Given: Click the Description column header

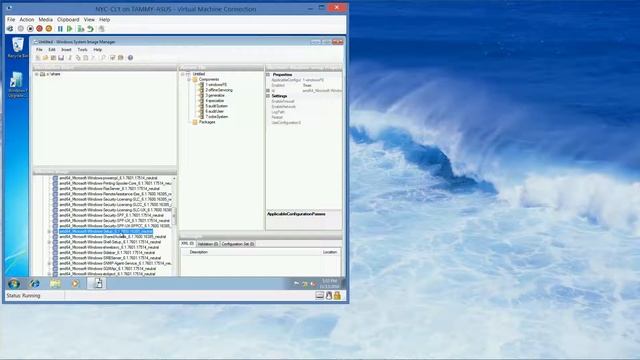Looking at the screenshot, I should click(199, 252).
